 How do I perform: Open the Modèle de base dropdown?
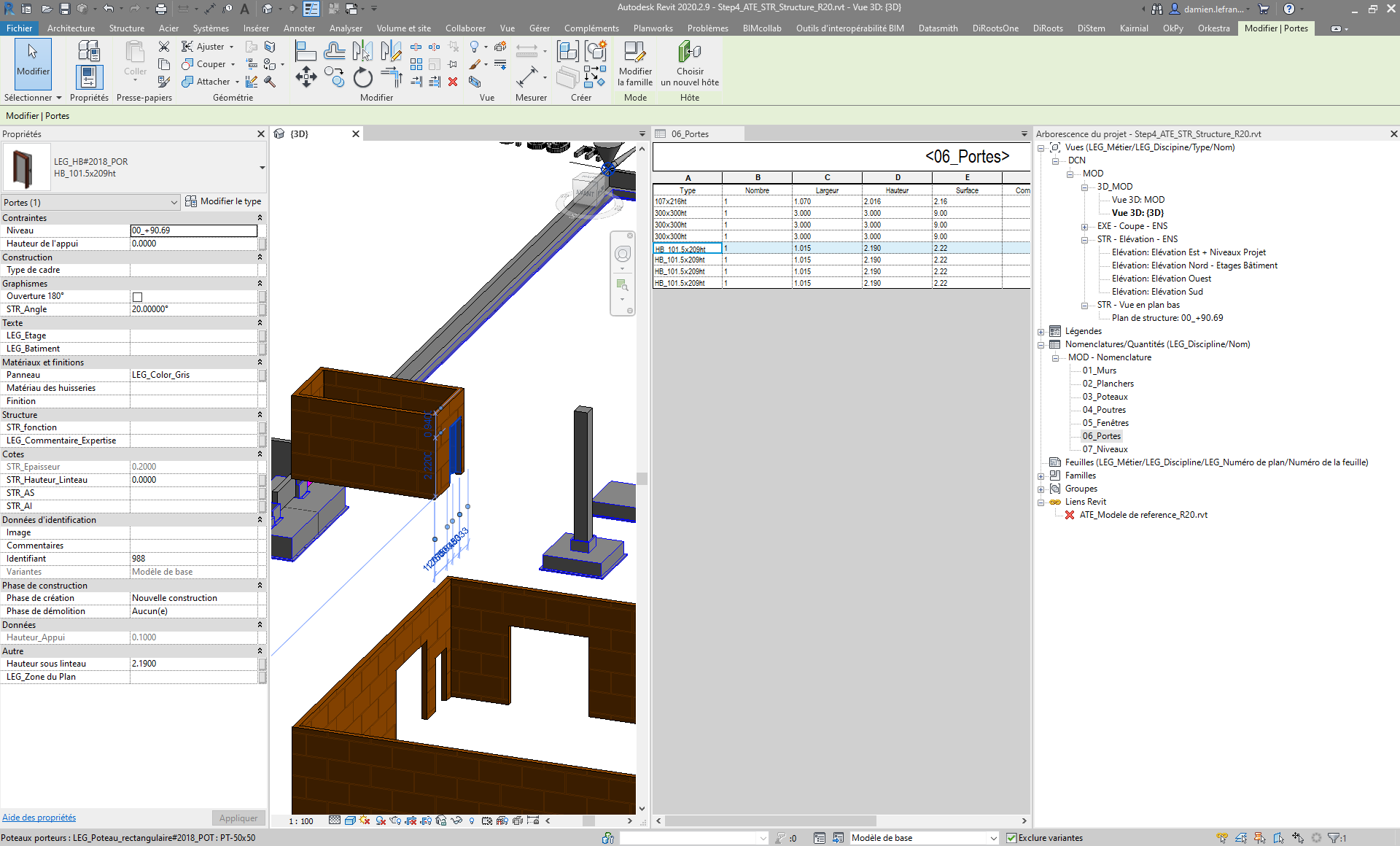992,838
